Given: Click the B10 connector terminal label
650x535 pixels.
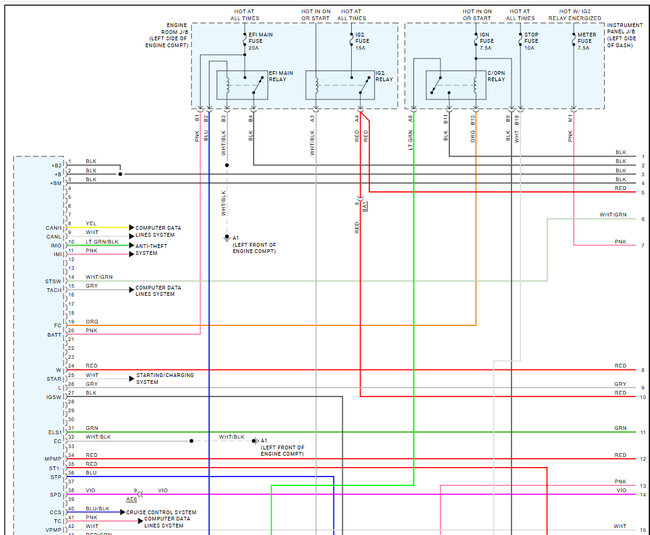Looking at the screenshot, I should (x=473, y=121).
